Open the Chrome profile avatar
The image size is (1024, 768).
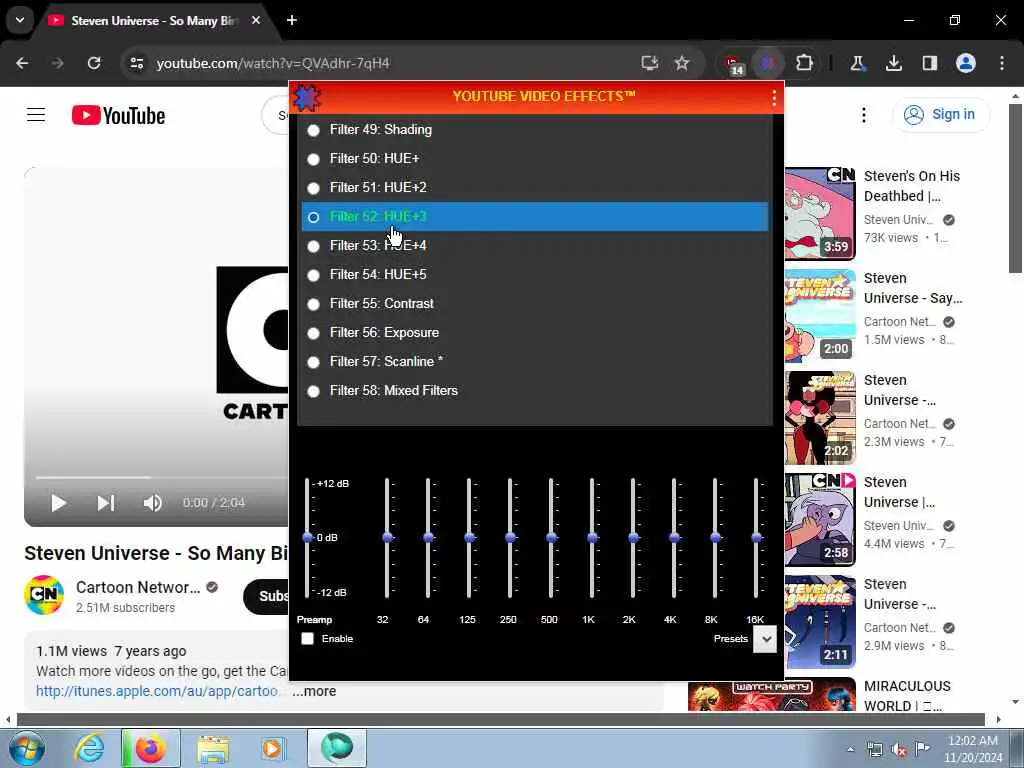(966, 63)
